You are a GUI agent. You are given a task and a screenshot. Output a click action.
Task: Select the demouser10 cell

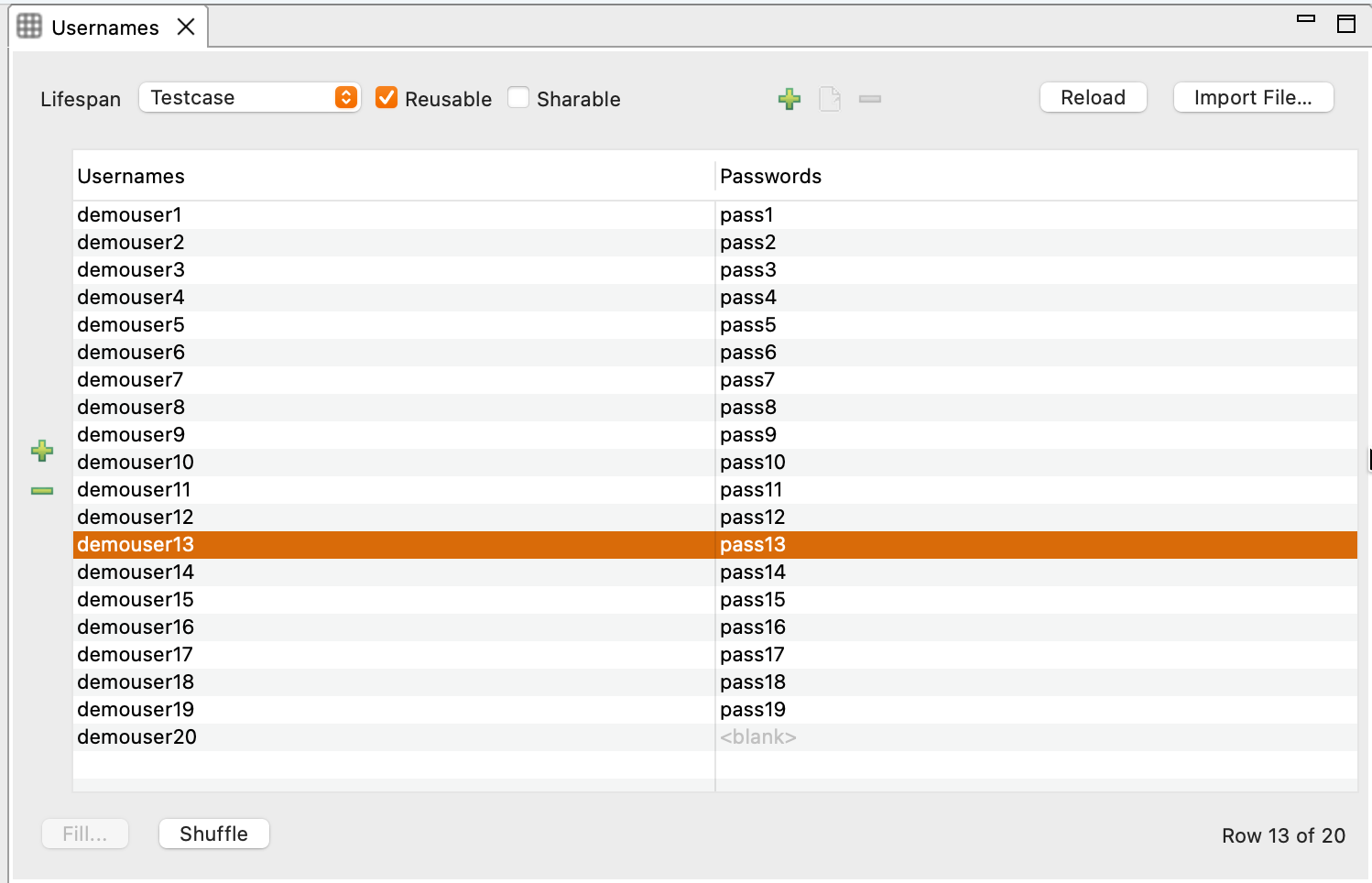(394, 463)
